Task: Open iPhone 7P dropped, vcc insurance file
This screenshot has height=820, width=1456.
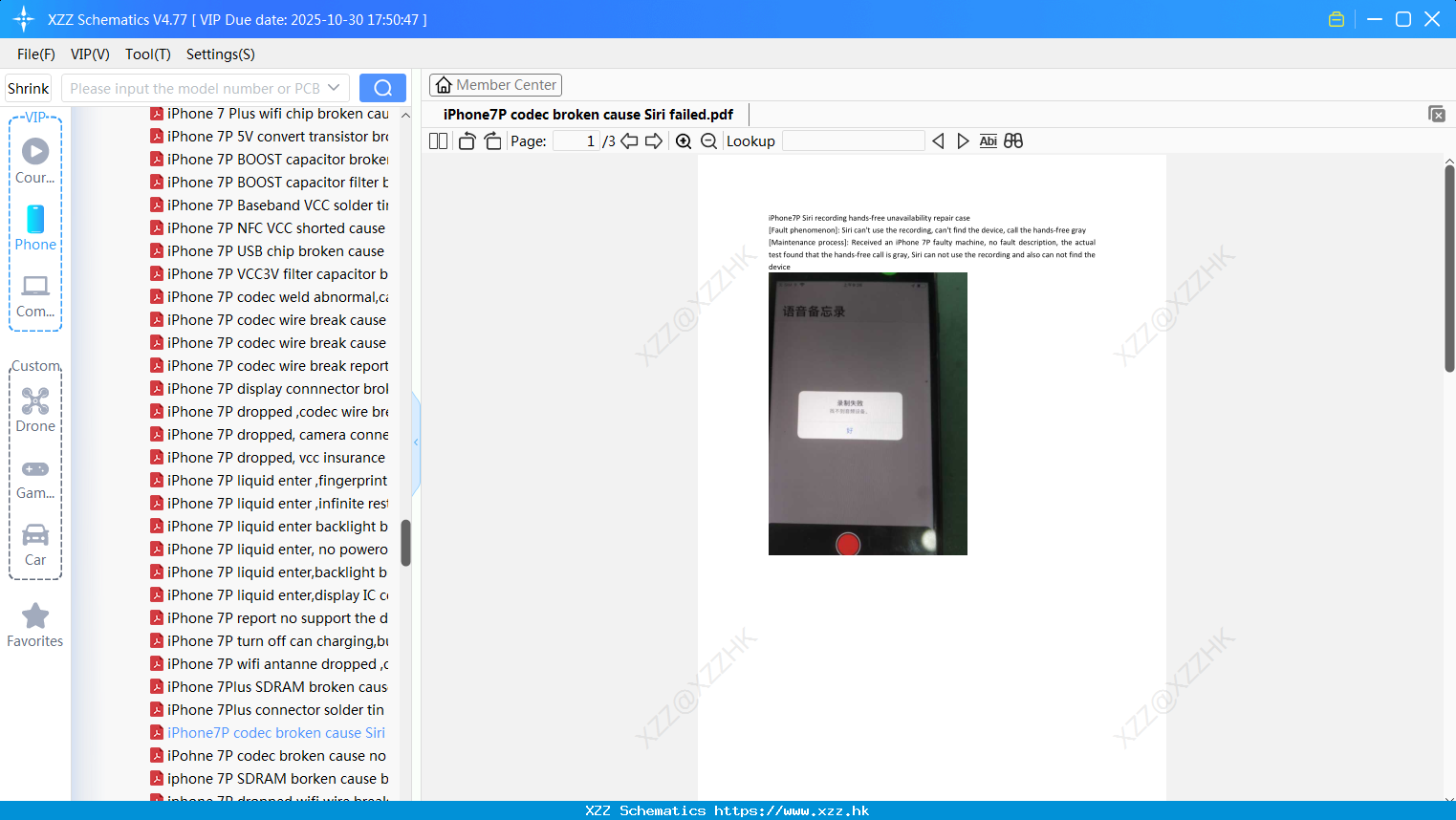Action: pos(270,458)
